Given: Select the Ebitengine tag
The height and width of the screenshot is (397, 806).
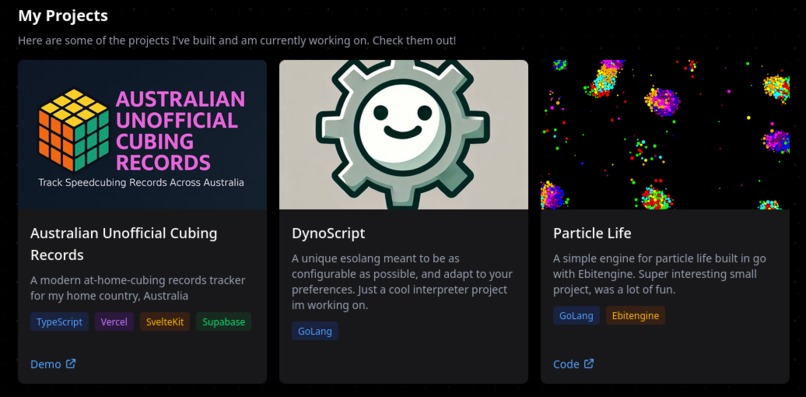Looking at the screenshot, I should click(635, 315).
